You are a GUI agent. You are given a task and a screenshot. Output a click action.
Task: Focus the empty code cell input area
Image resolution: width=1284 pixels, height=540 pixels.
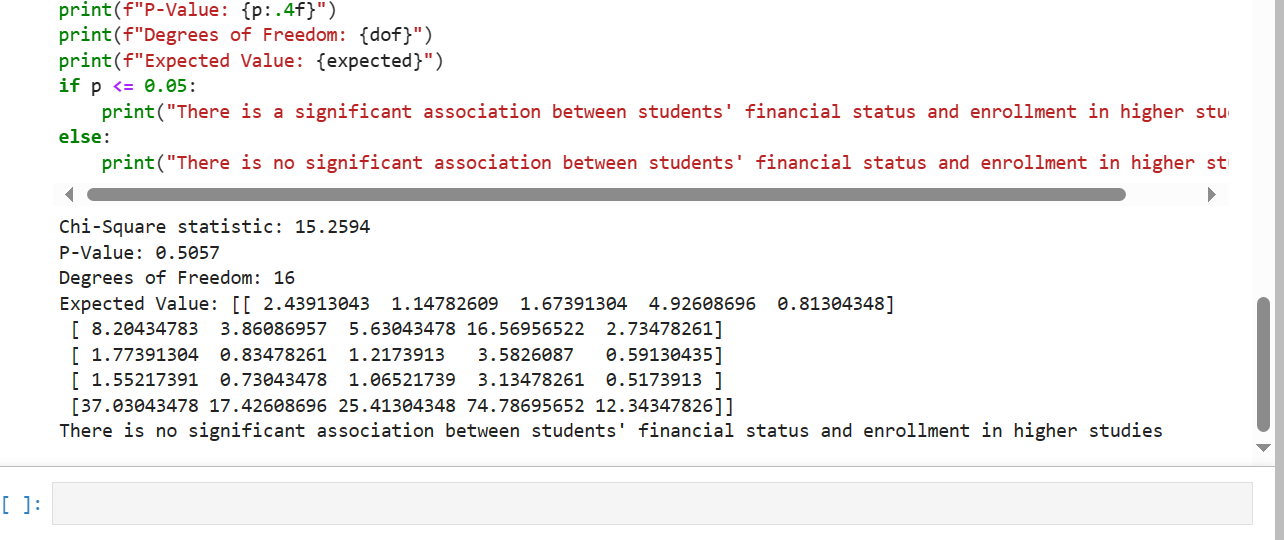click(x=651, y=504)
